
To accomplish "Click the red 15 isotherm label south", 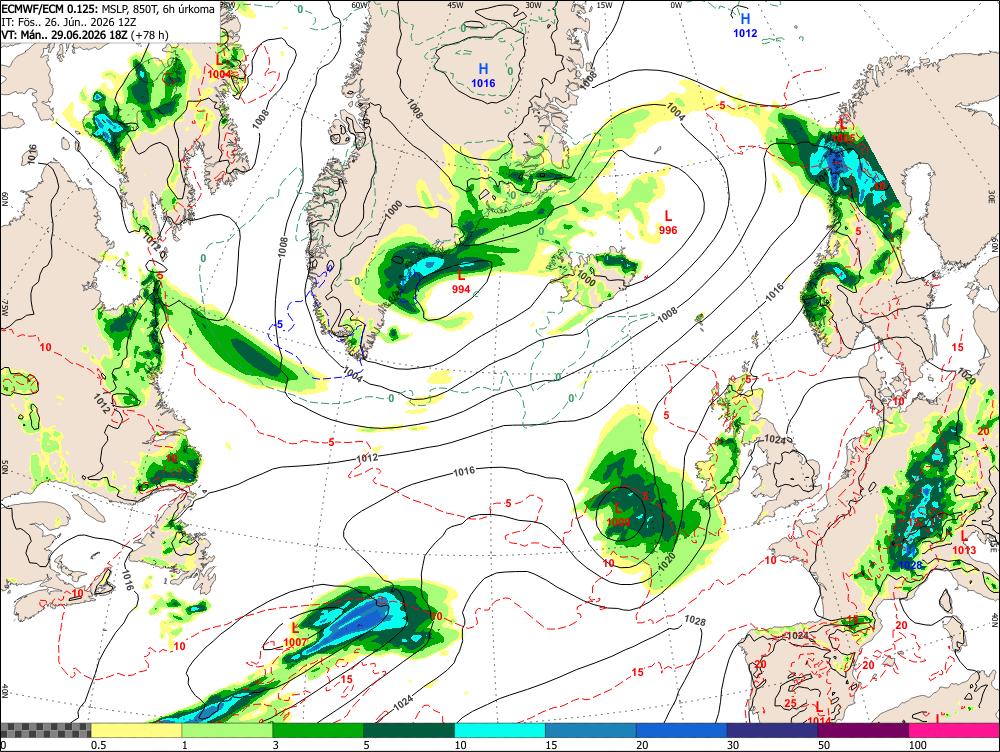I will 638,672.
